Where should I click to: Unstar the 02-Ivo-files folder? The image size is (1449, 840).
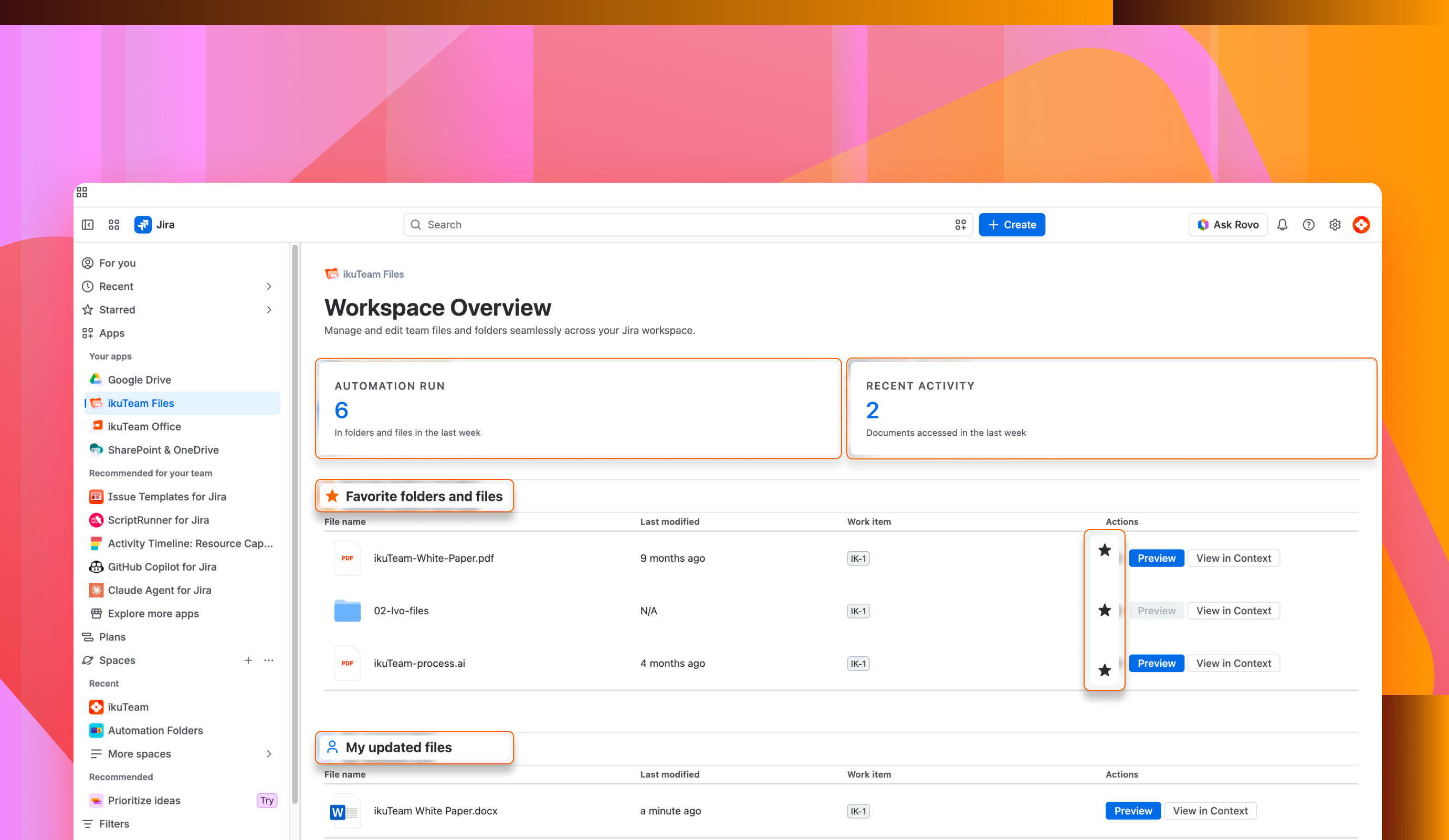pos(1105,610)
